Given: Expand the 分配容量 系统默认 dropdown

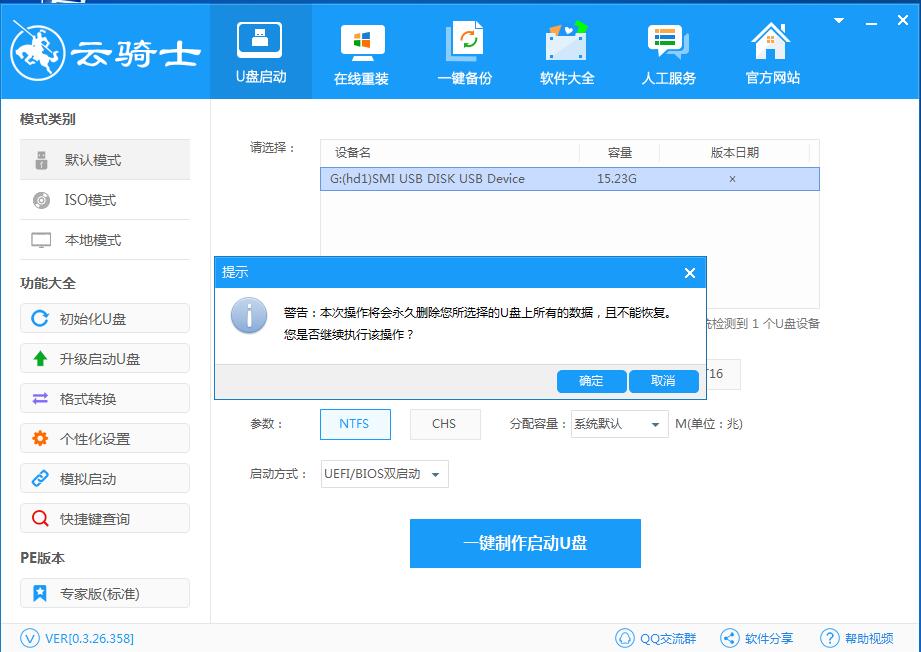Looking at the screenshot, I should 620,424.
